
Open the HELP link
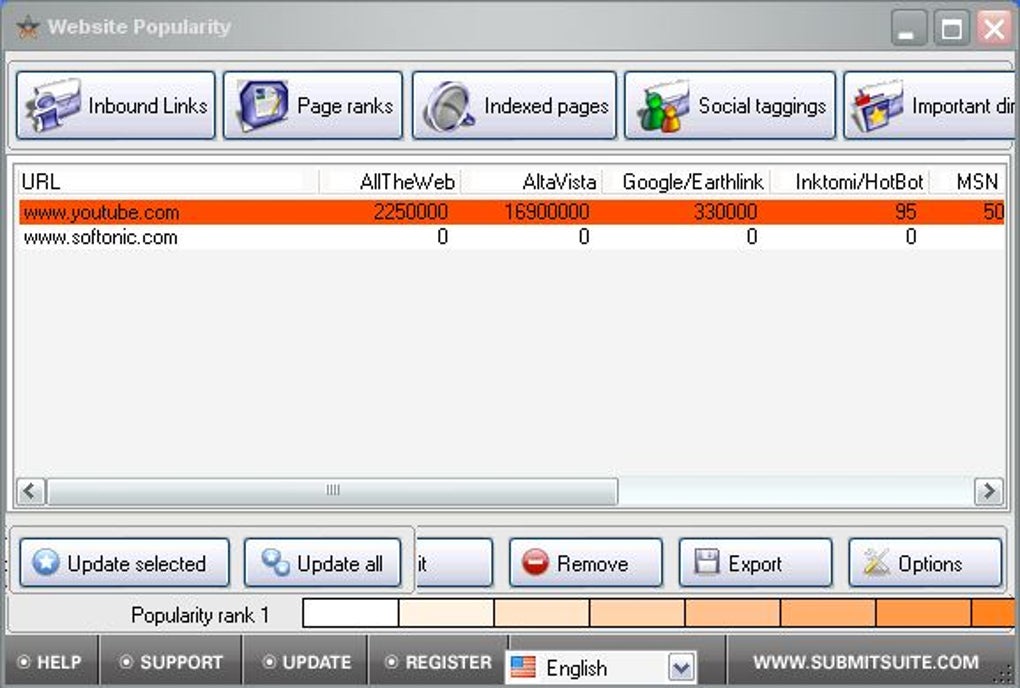point(51,662)
